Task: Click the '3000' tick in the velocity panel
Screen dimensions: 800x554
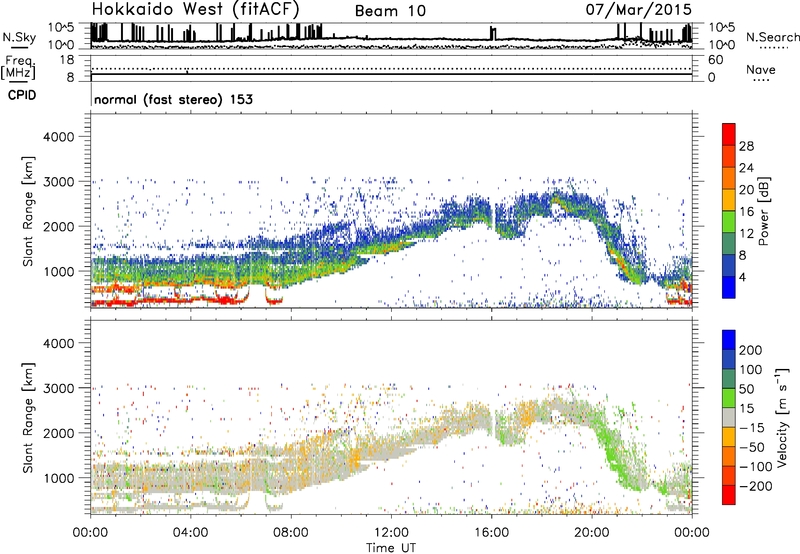Action: 58,388
